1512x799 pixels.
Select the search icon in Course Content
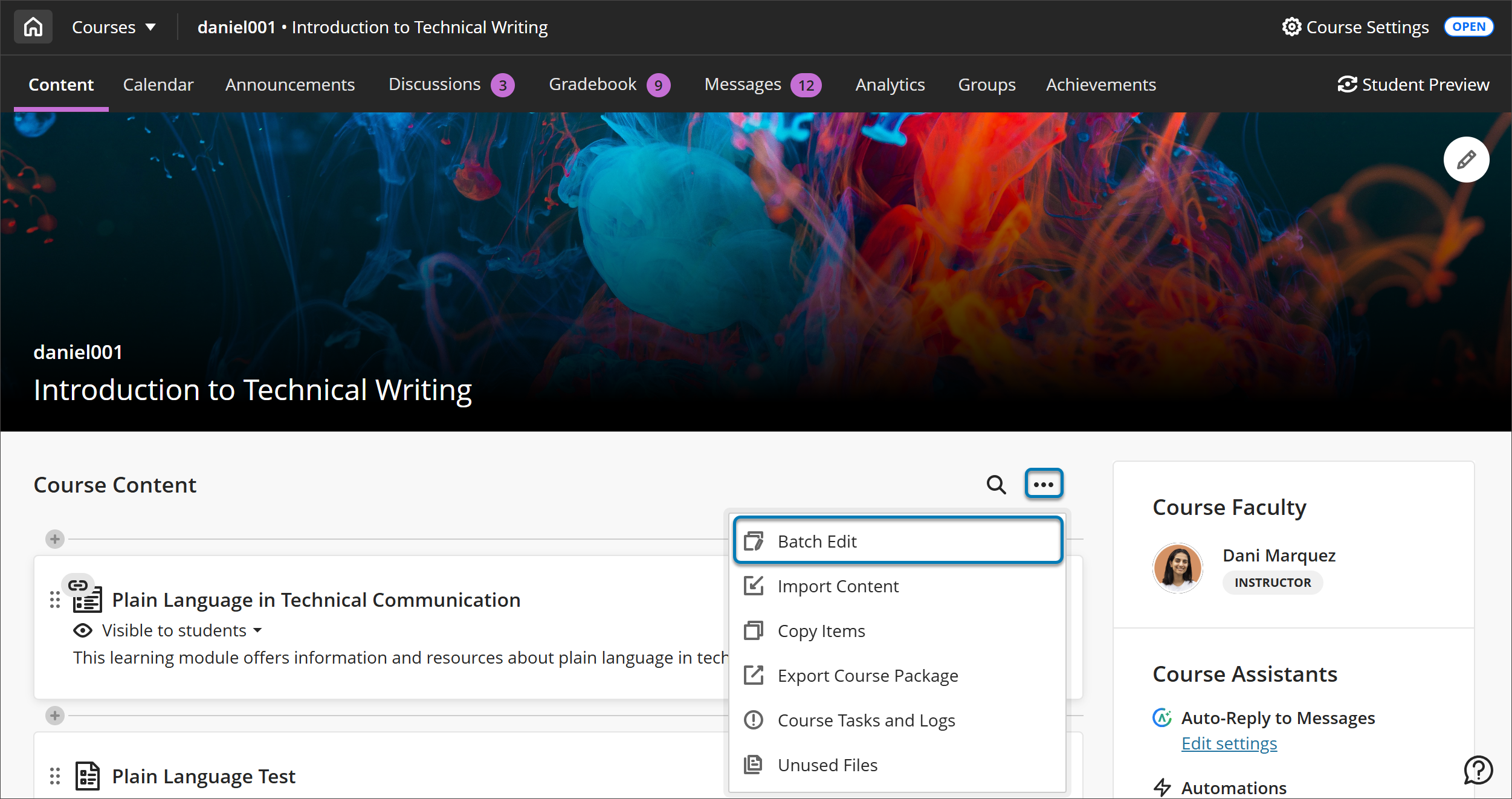click(996, 484)
